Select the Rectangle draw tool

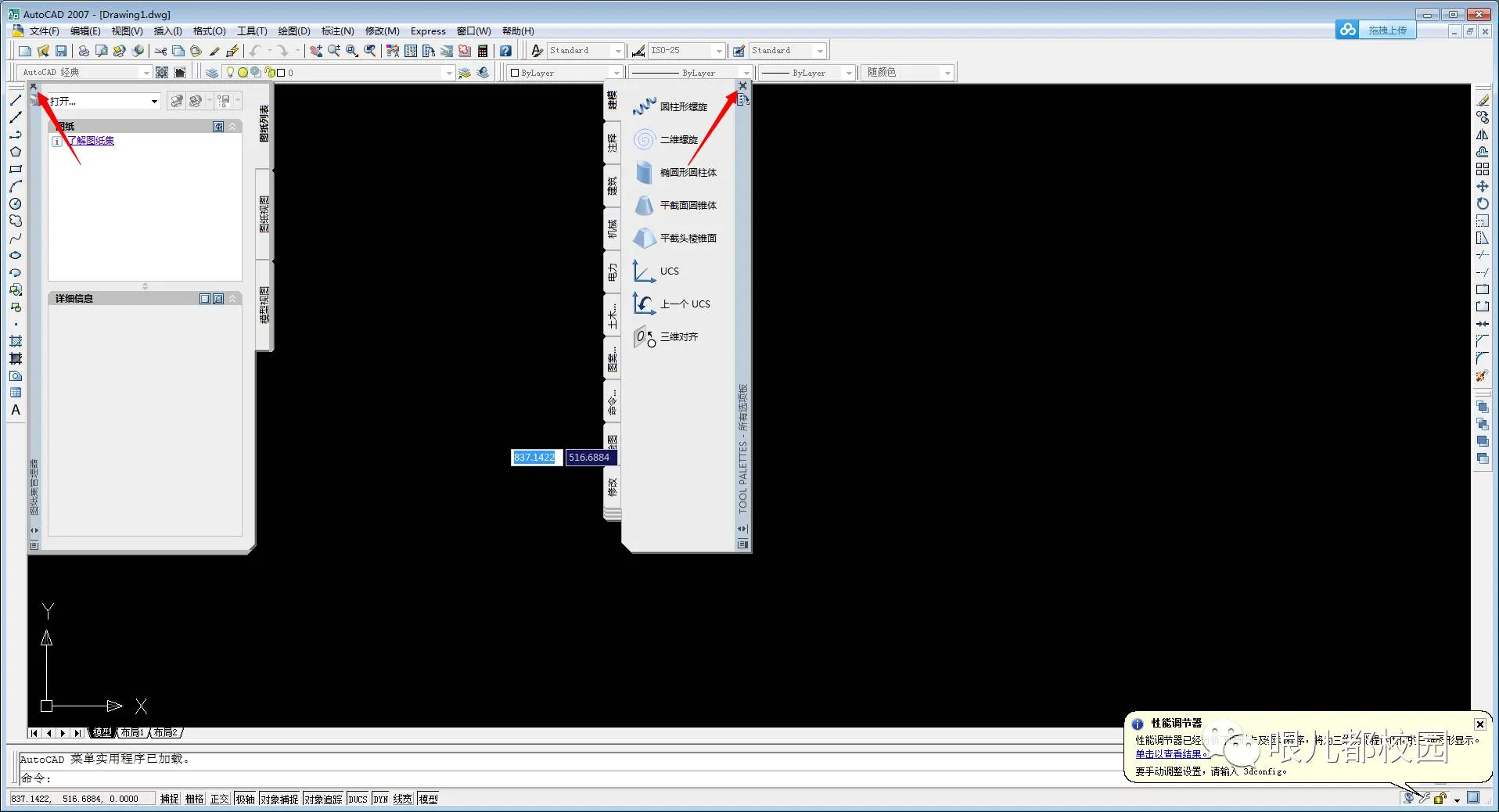coord(16,169)
